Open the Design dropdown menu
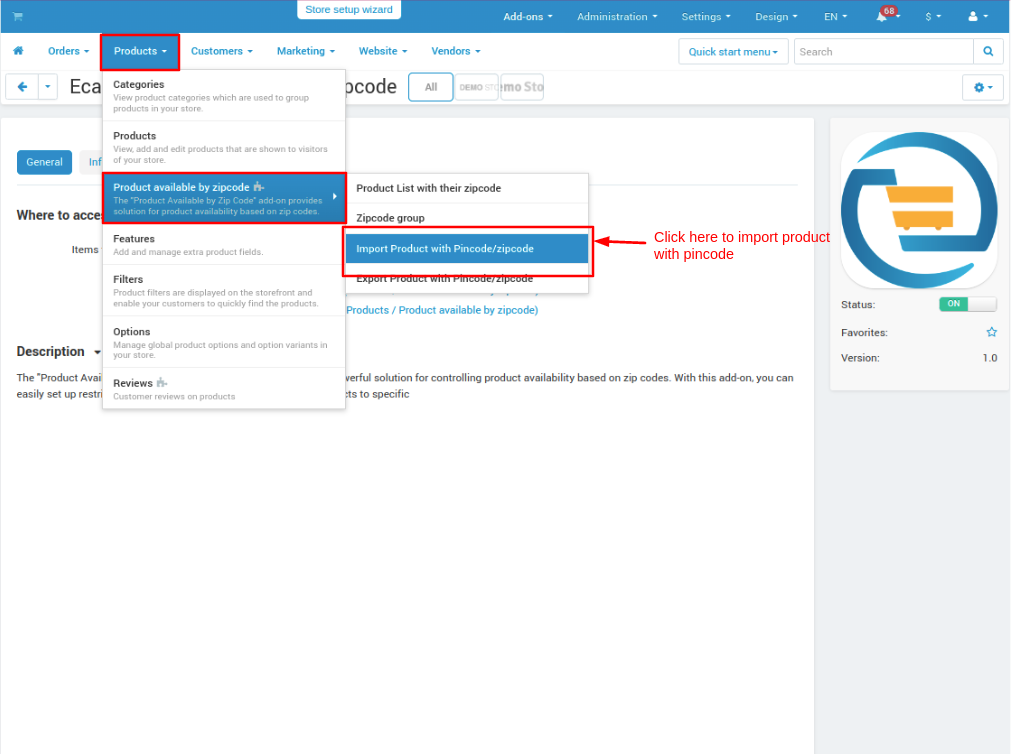 point(776,17)
